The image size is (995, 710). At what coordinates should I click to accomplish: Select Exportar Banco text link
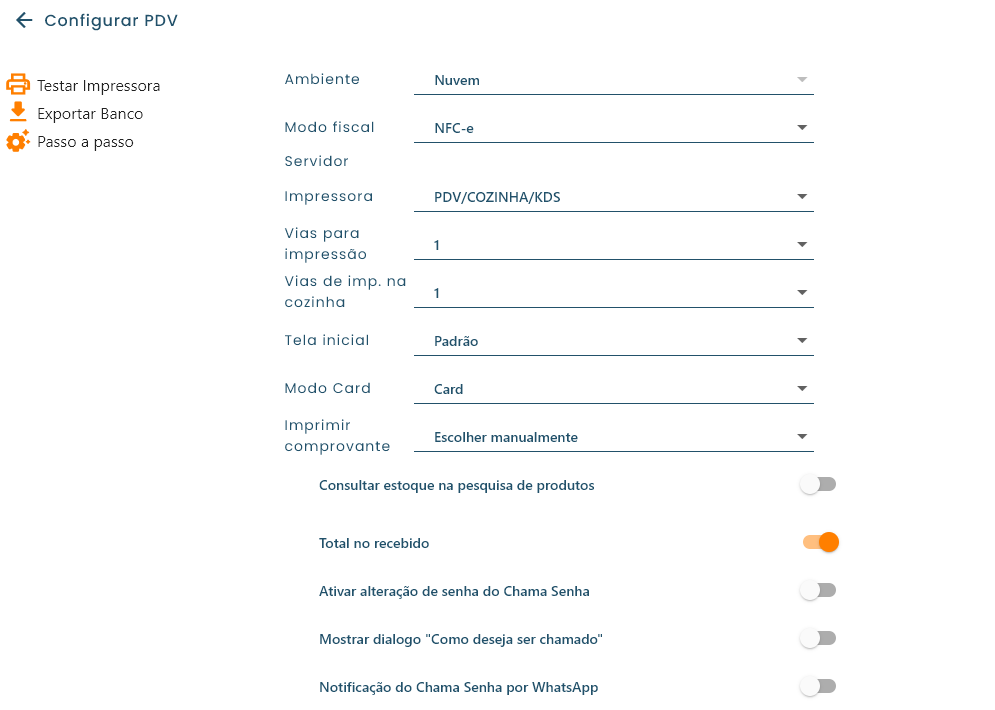coord(90,114)
